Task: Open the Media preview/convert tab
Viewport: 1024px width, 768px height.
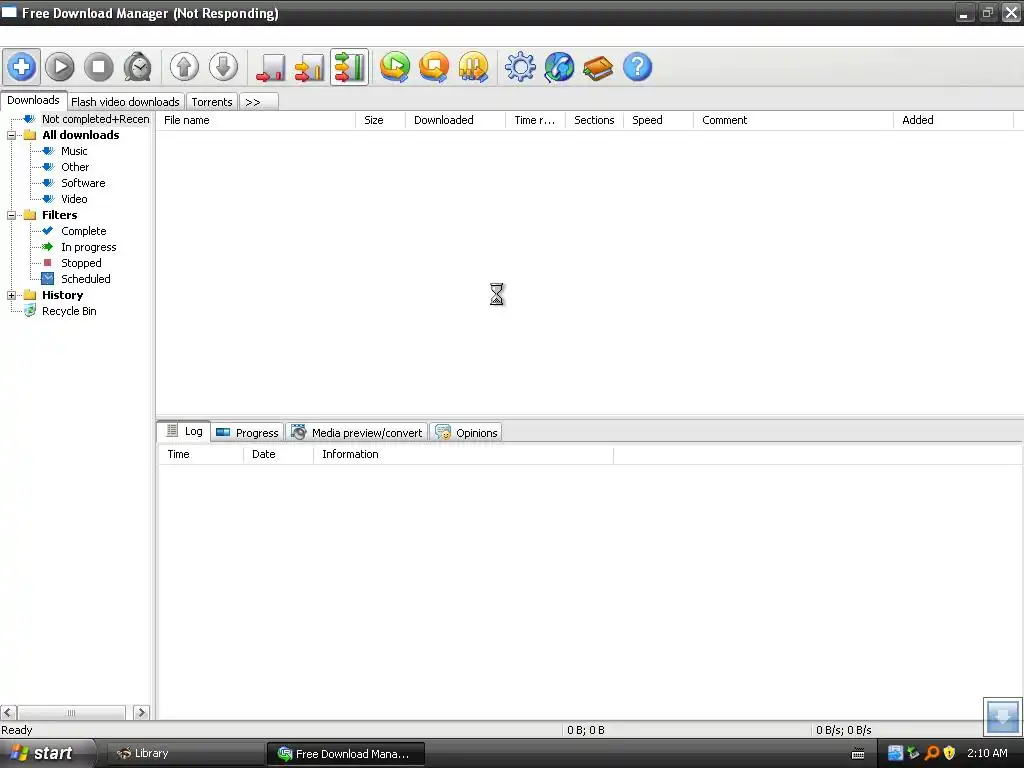Action: click(357, 432)
